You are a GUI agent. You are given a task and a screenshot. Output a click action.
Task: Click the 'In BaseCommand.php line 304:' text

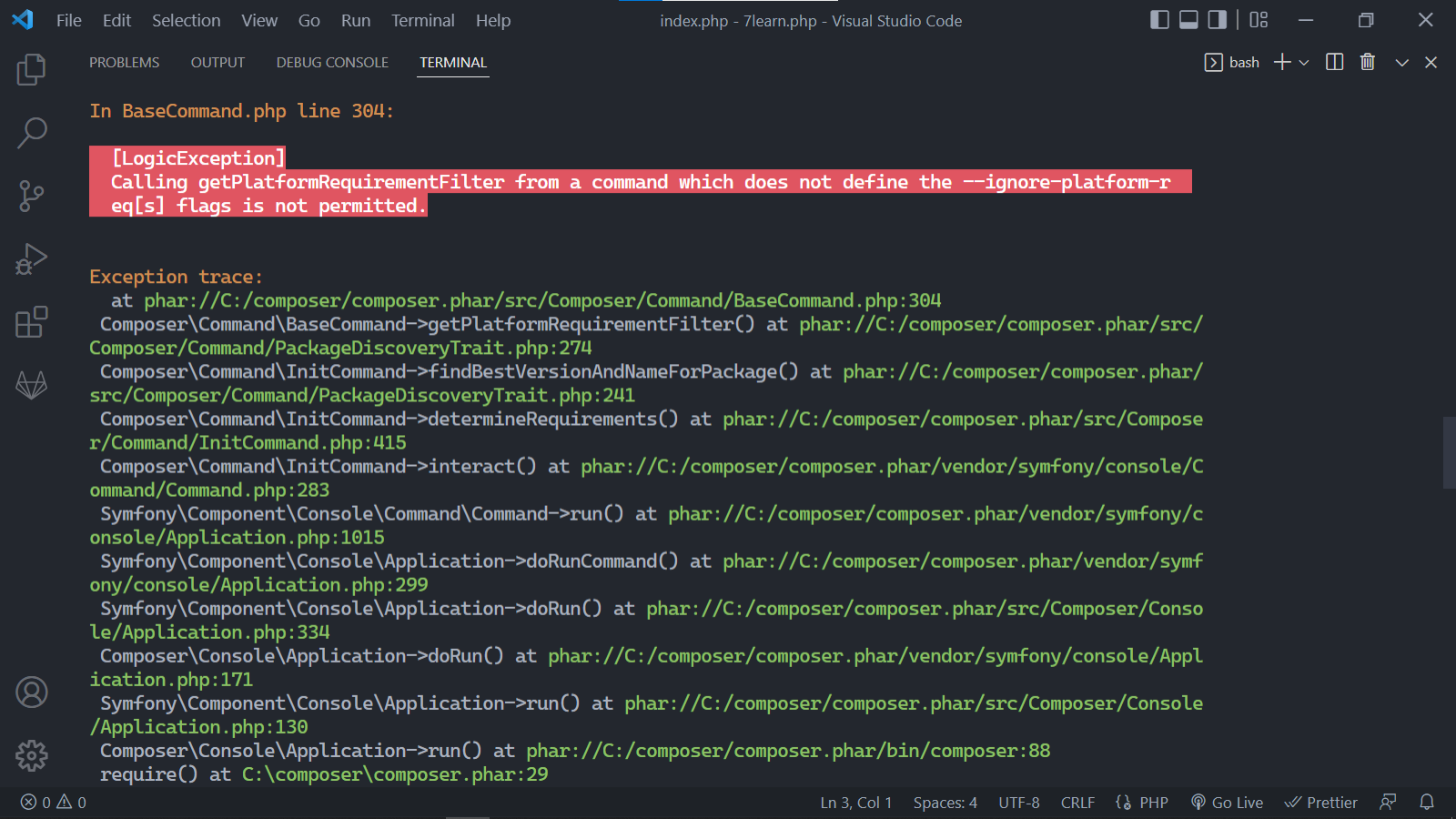[241, 111]
